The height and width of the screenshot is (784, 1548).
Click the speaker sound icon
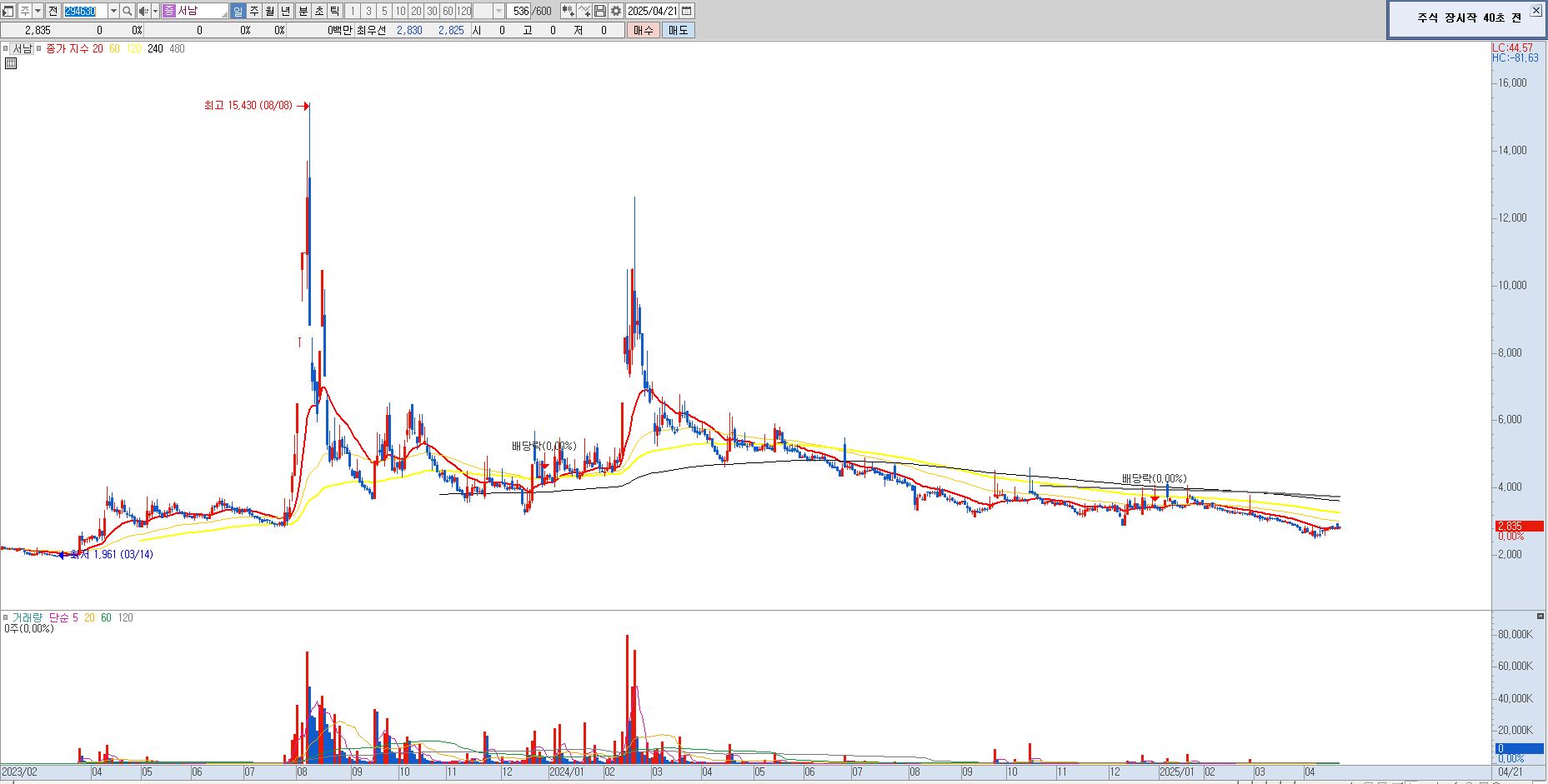(143, 11)
